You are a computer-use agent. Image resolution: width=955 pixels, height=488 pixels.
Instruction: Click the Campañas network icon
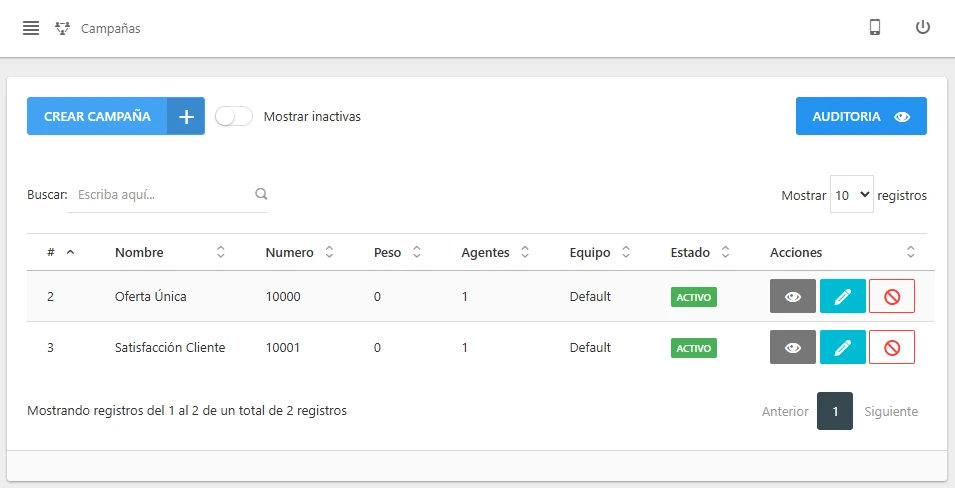click(x=62, y=28)
